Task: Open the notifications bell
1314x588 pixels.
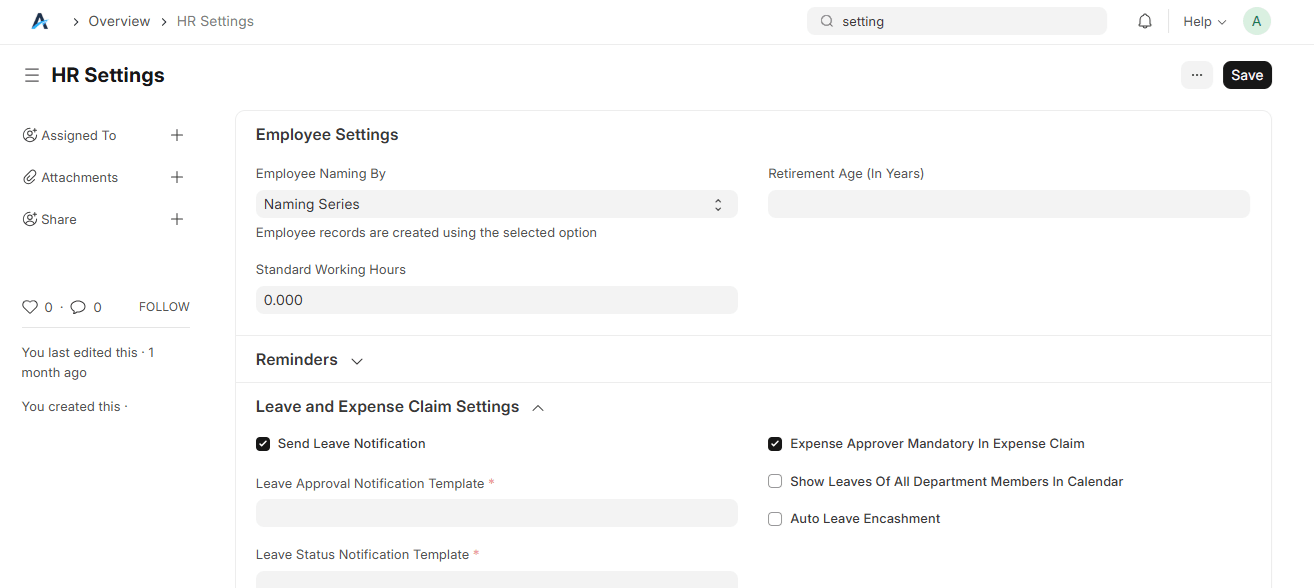Action: (1145, 21)
